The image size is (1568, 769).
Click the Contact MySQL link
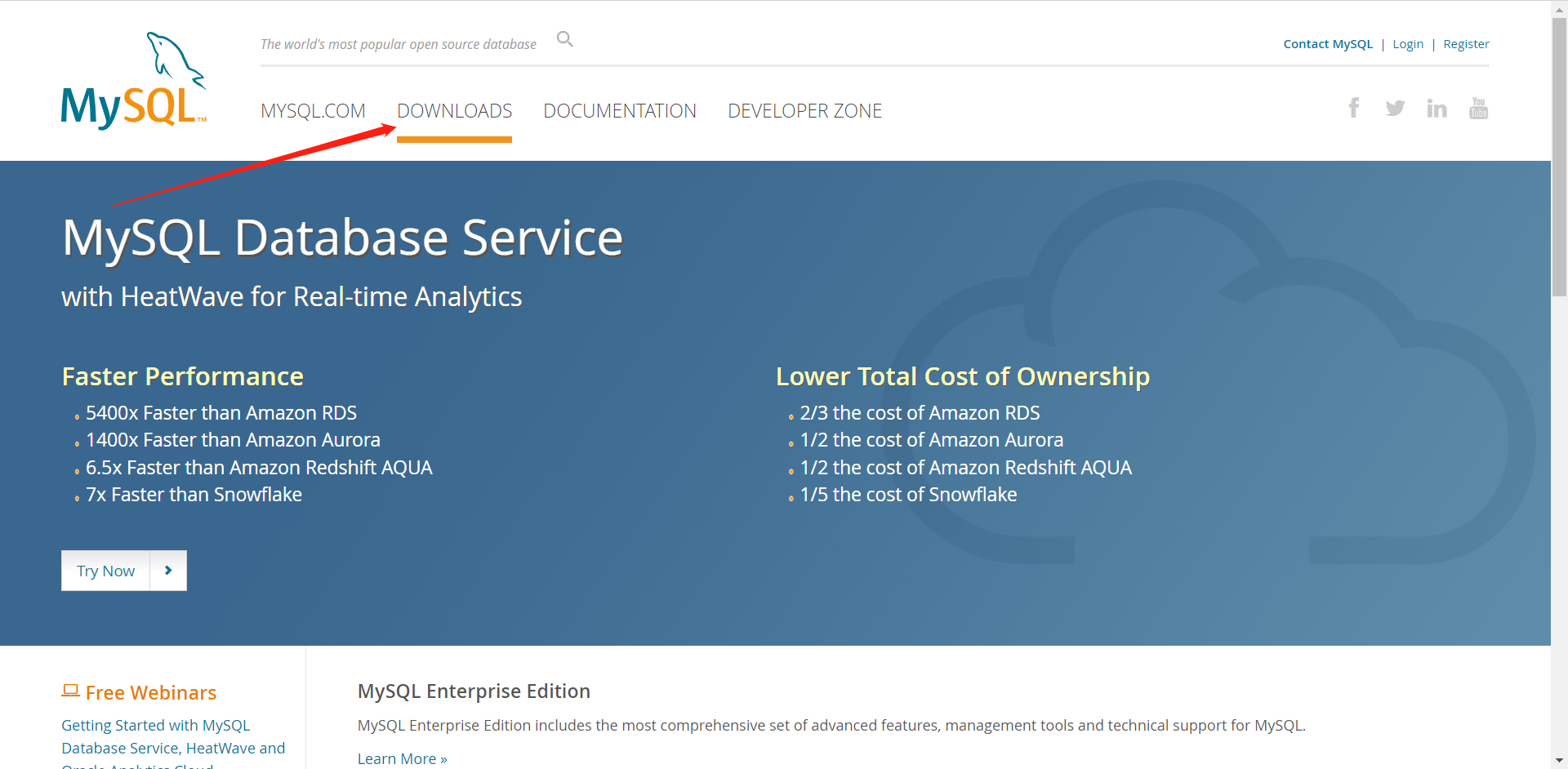[1328, 44]
